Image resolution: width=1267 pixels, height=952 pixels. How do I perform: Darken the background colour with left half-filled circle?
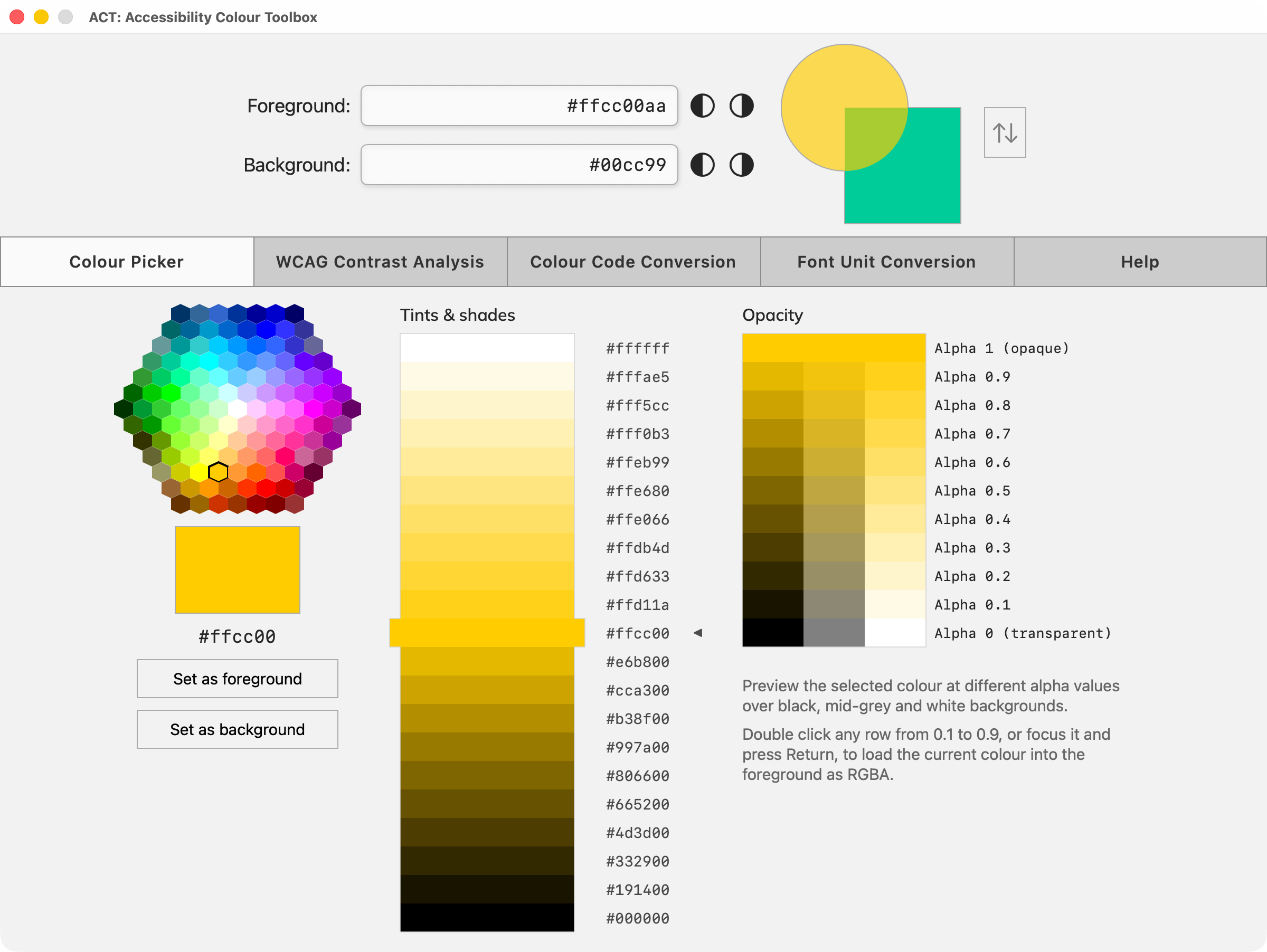coord(702,165)
